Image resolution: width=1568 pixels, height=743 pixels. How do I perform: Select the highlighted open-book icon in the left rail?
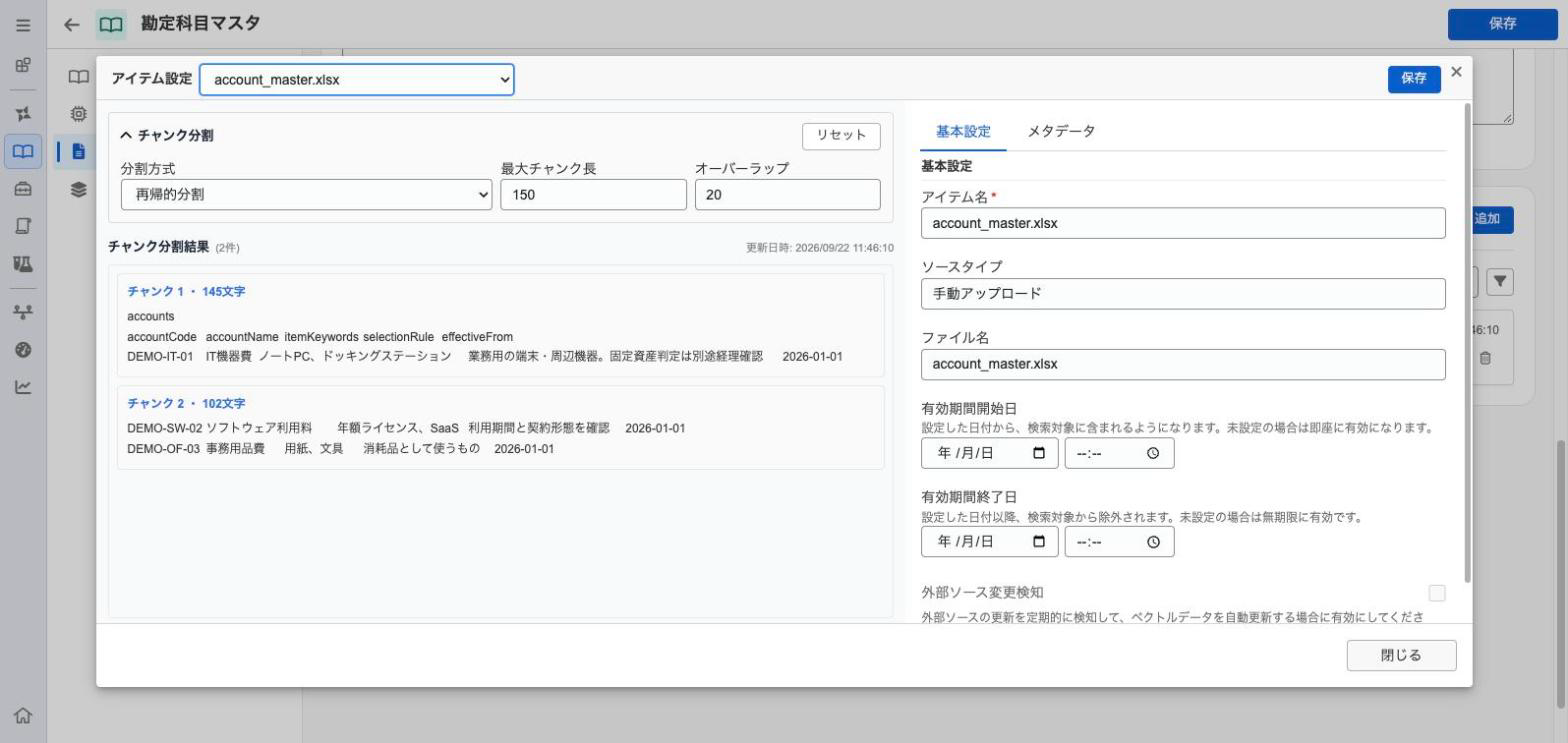[23, 151]
